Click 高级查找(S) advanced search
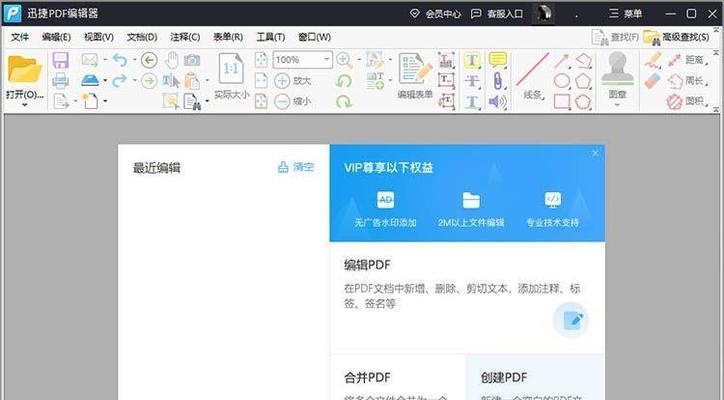724x400 pixels. [676, 37]
